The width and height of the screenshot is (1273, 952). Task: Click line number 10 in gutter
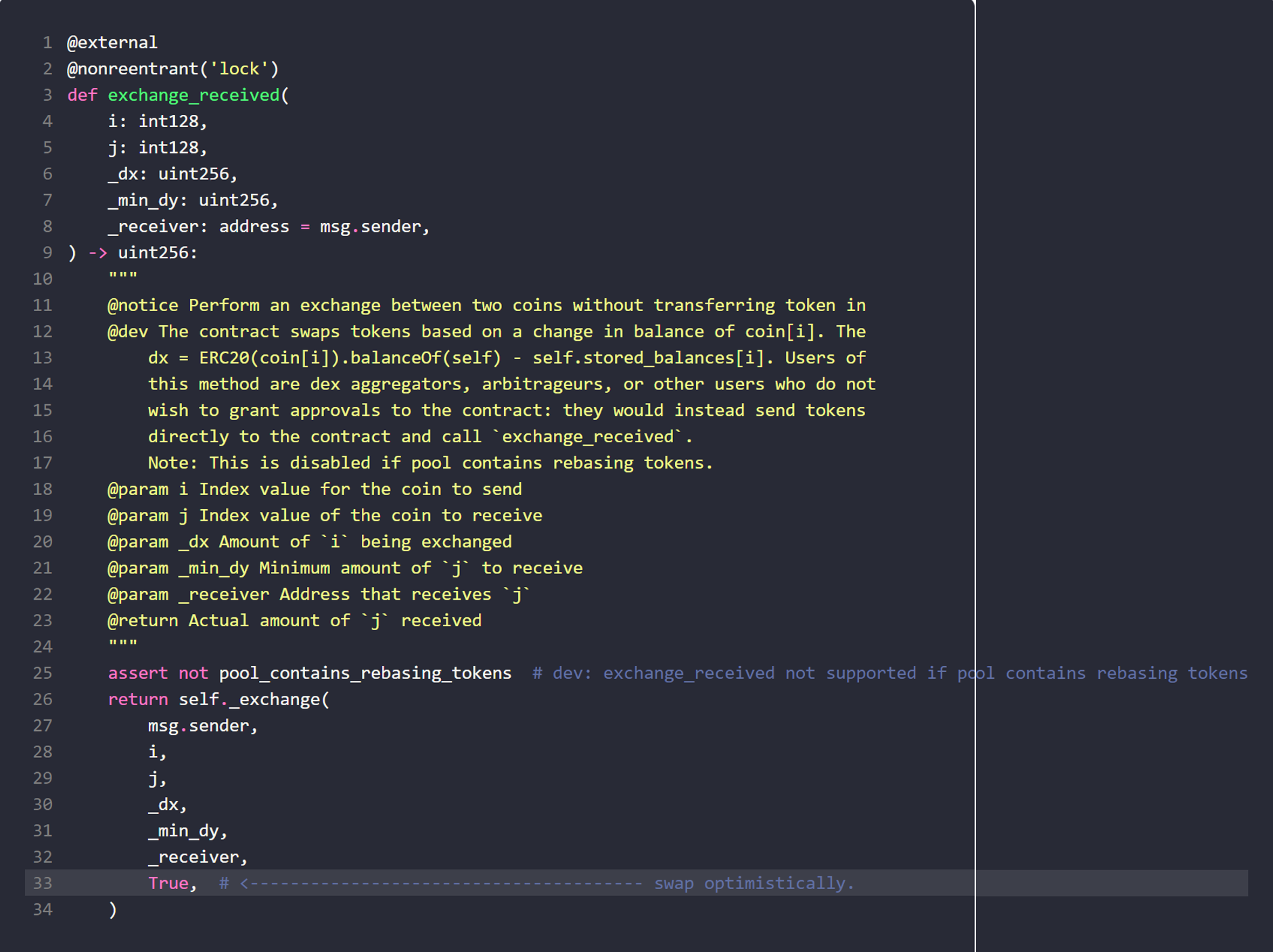click(43, 279)
